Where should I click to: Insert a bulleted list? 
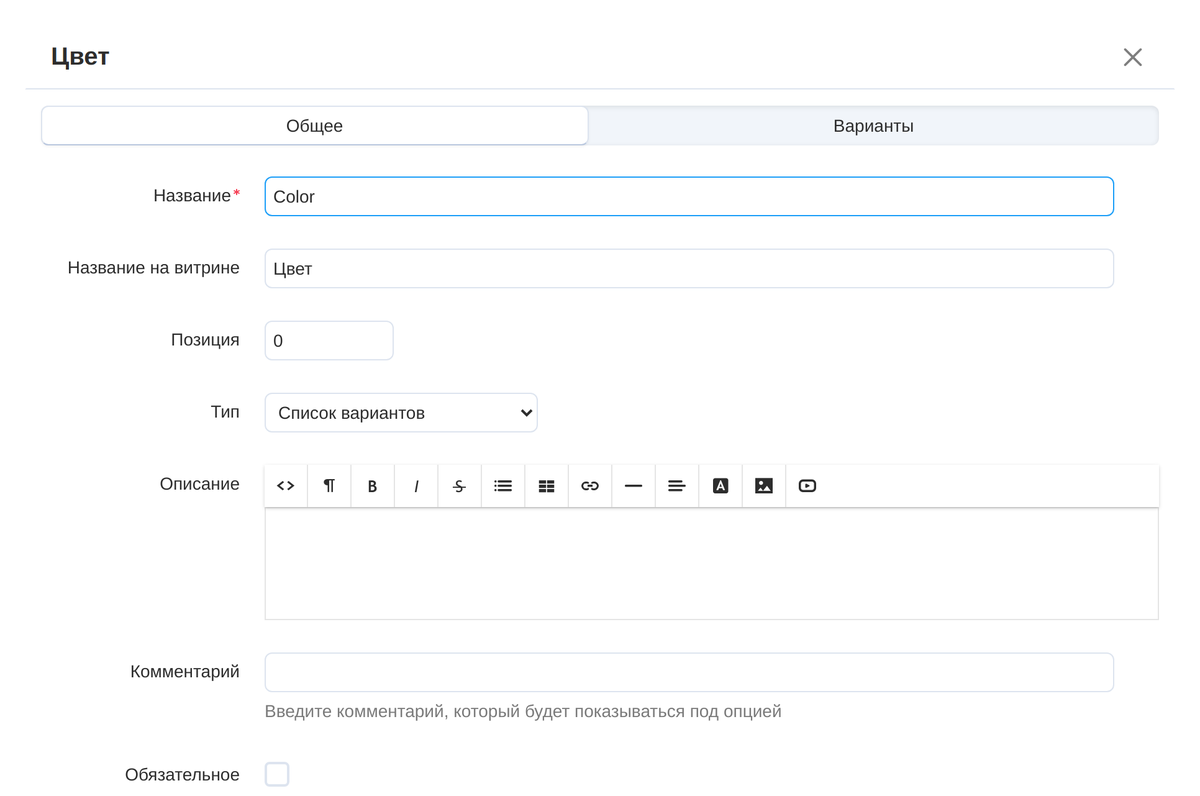[x=503, y=486]
